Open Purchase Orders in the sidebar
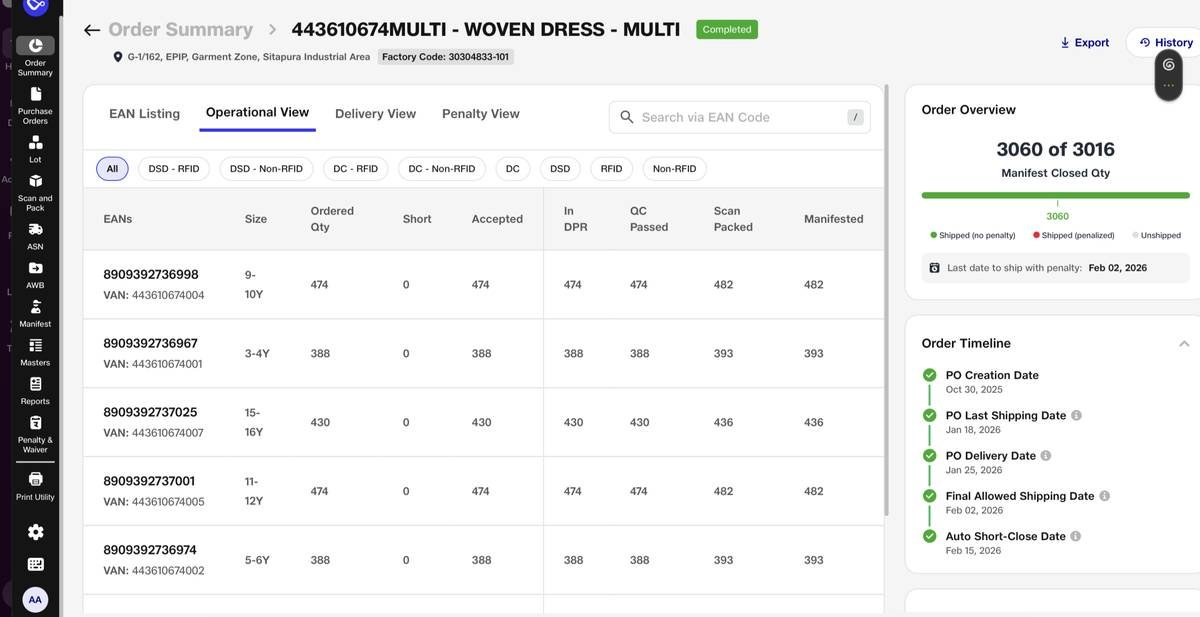1200x617 pixels. (x=35, y=106)
